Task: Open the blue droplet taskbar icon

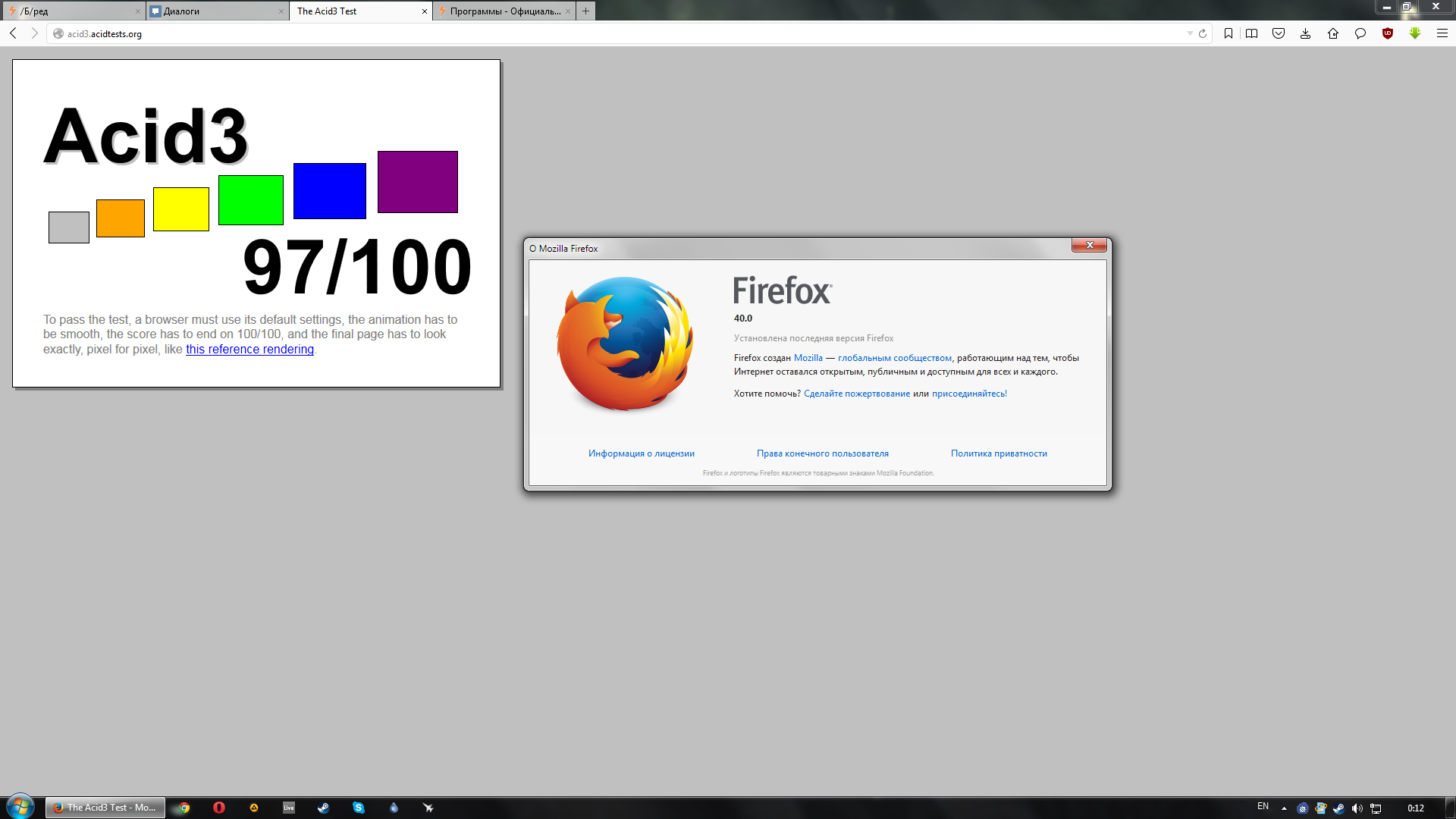Action: (x=394, y=808)
